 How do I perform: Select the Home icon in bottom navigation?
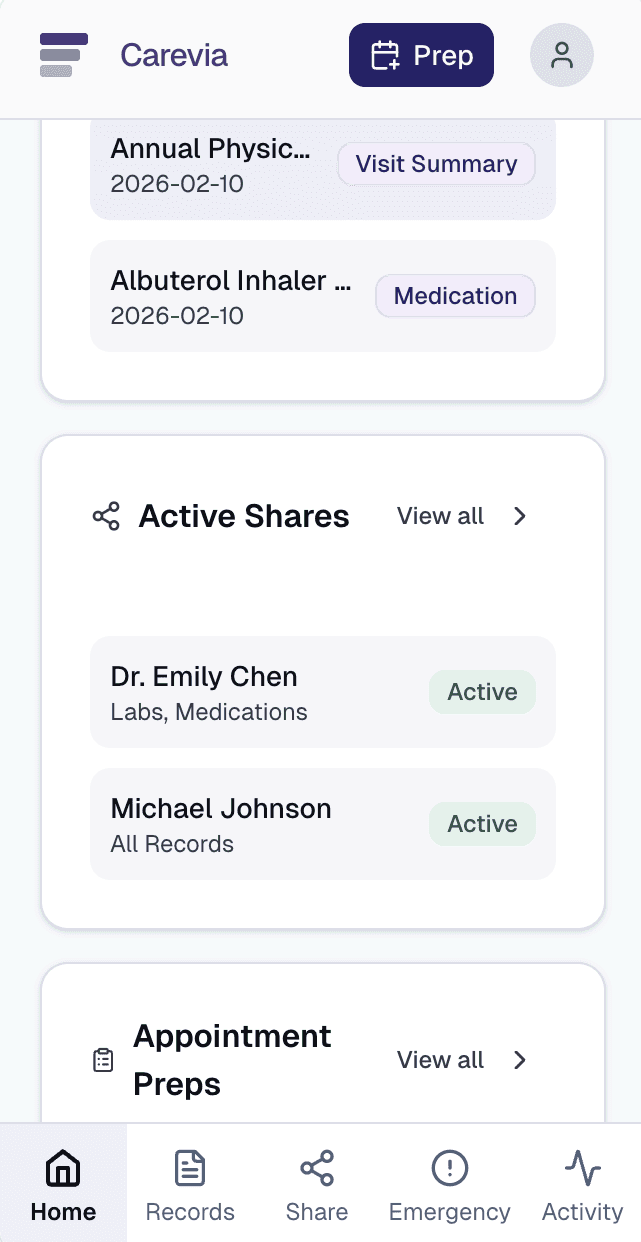63,1167
